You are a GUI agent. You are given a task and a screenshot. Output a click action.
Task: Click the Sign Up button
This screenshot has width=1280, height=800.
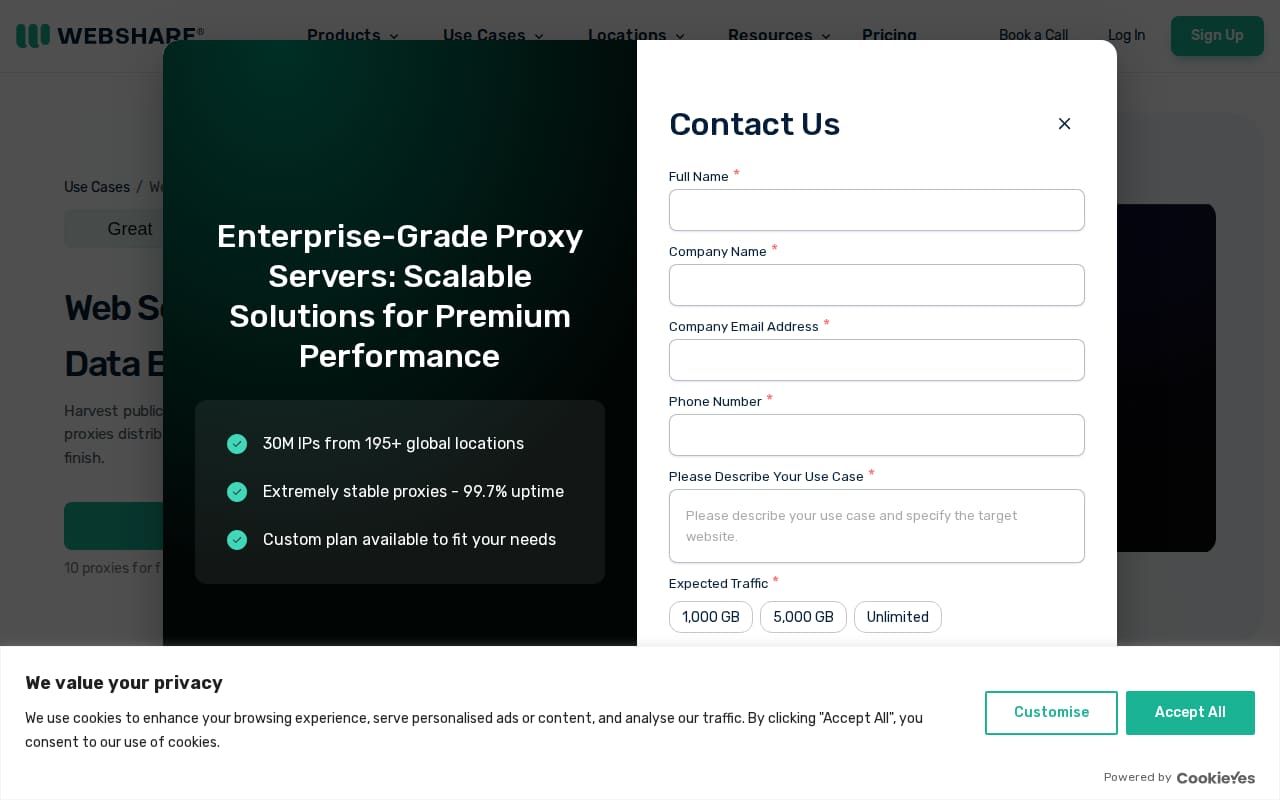tap(1217, 36)
